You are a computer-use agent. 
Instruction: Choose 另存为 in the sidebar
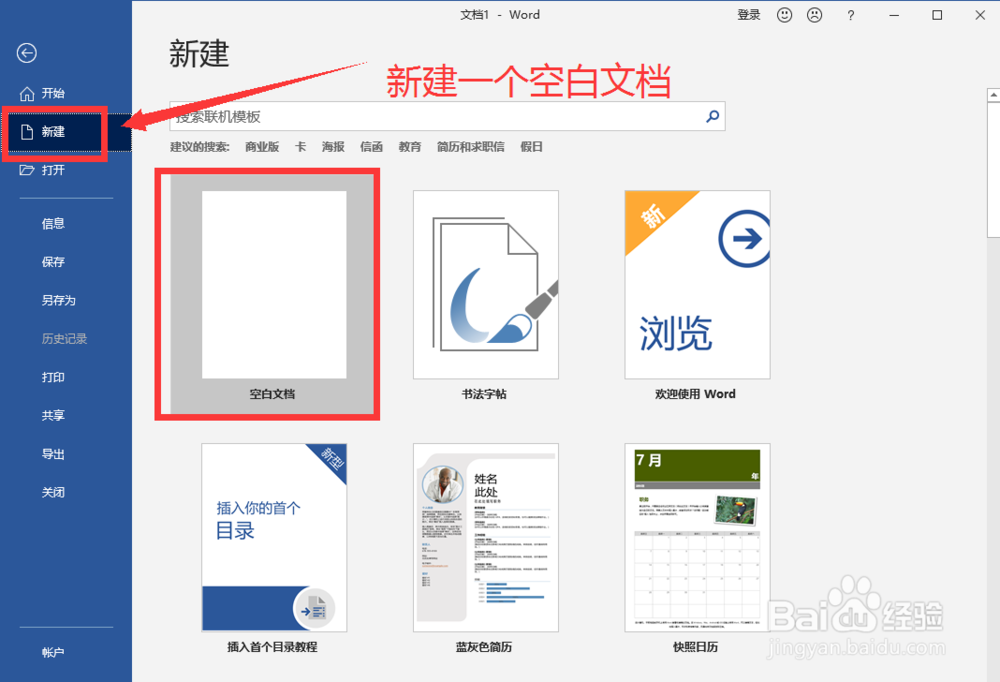59,300
